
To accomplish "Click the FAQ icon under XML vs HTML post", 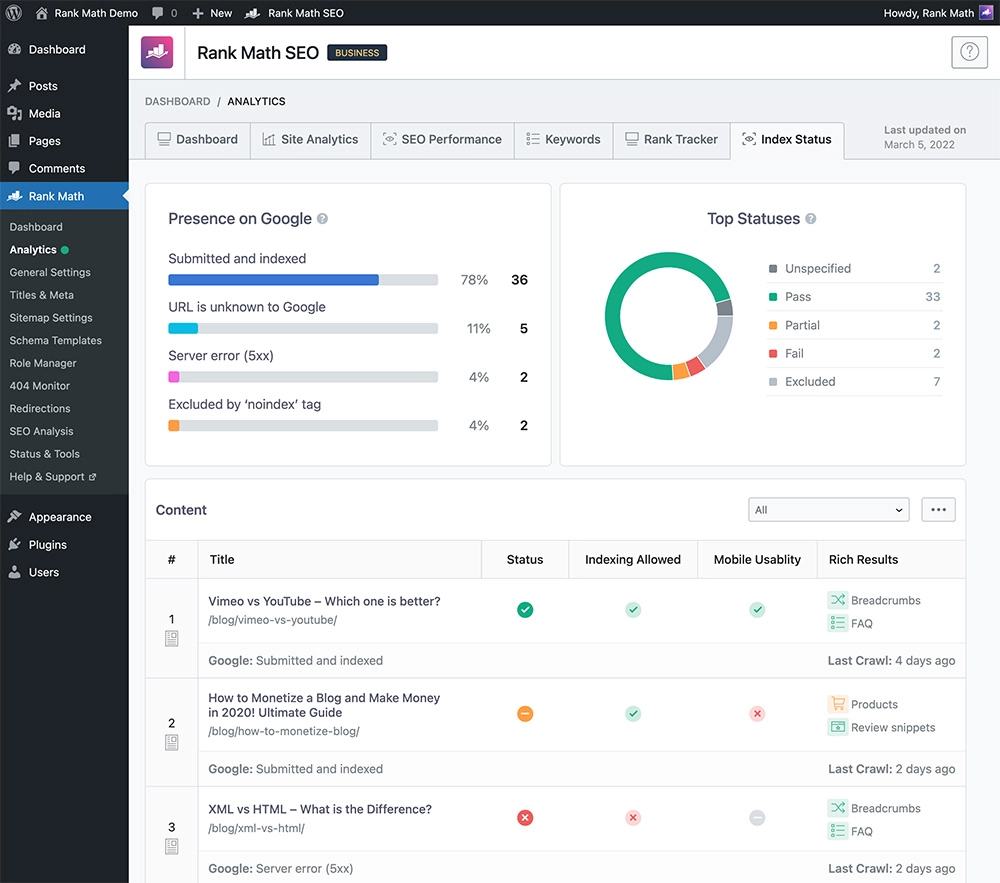I will pyautogui.click(x=837, y=831).
